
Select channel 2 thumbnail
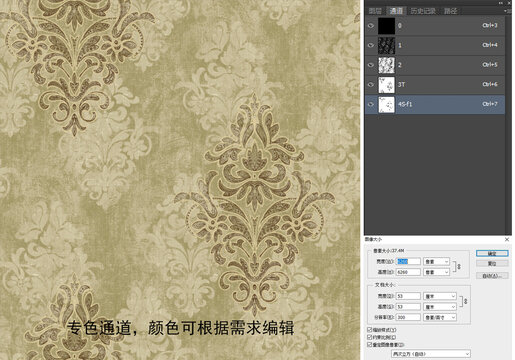[387, 65]
